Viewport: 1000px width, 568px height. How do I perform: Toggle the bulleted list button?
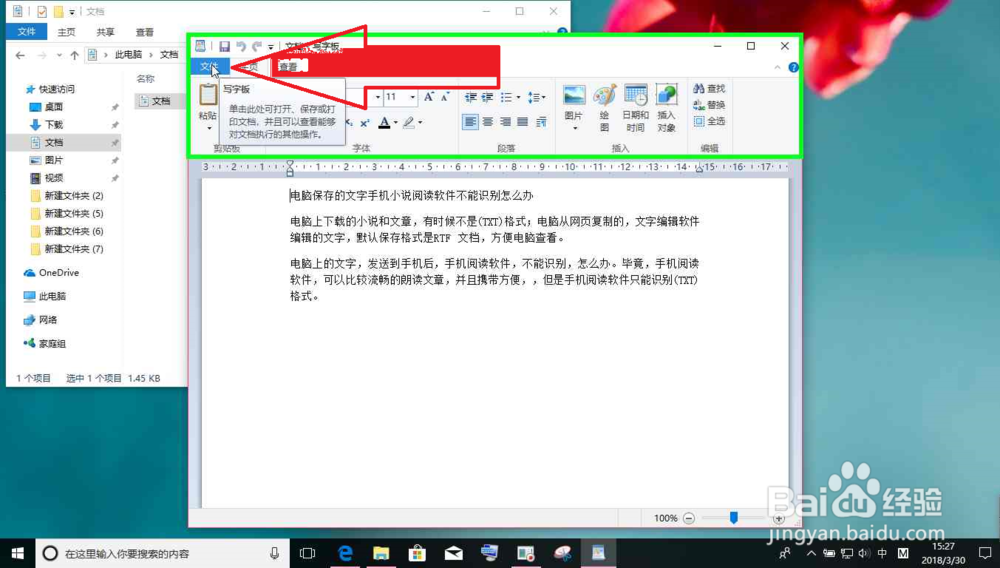pos(506,98)
